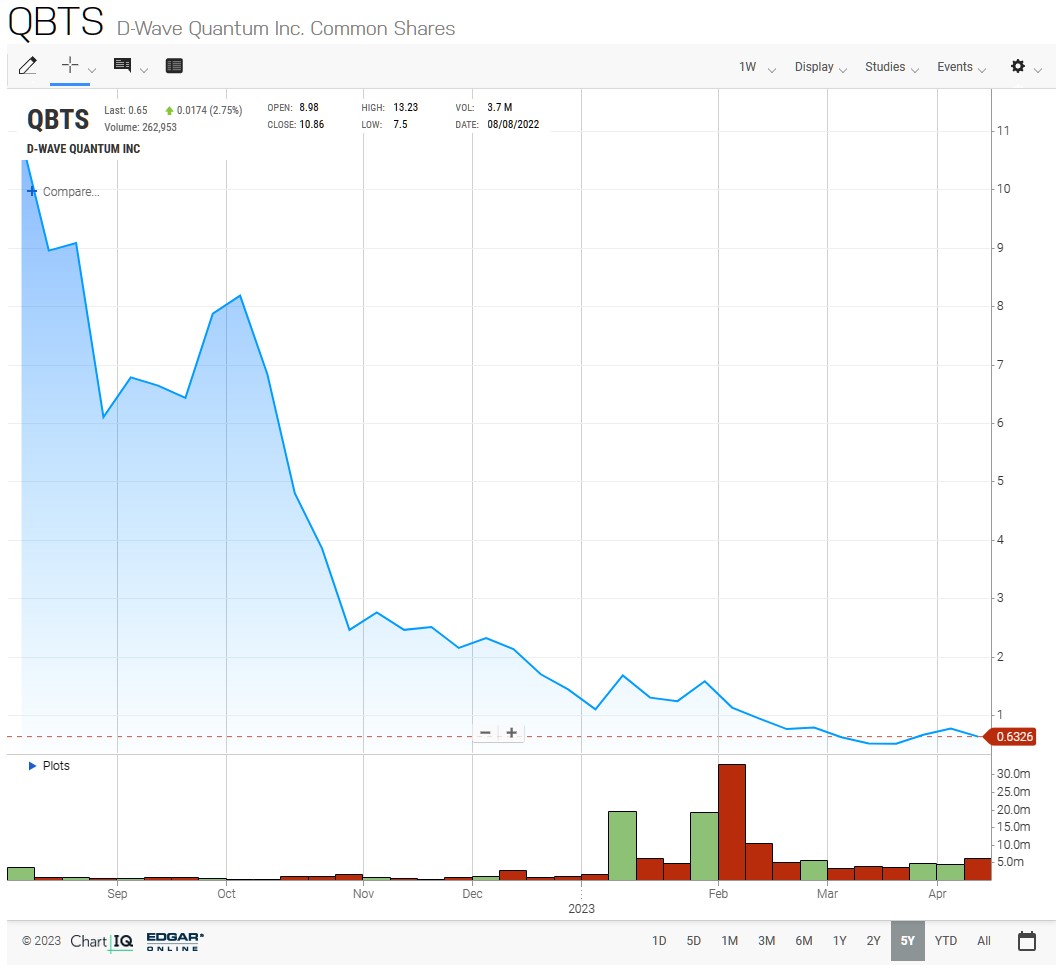Click the OPEN value 8.98

point(308,107)
